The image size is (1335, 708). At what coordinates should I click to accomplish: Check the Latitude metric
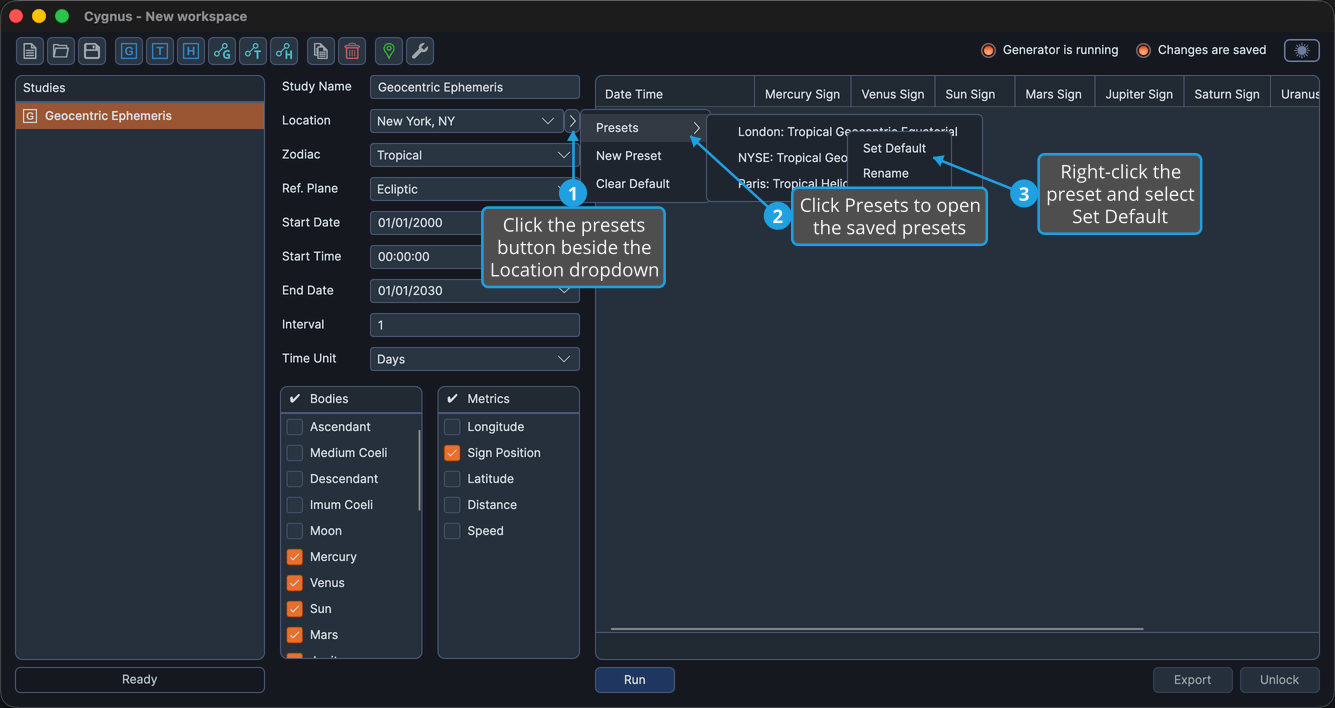click(x=452, y=479)
